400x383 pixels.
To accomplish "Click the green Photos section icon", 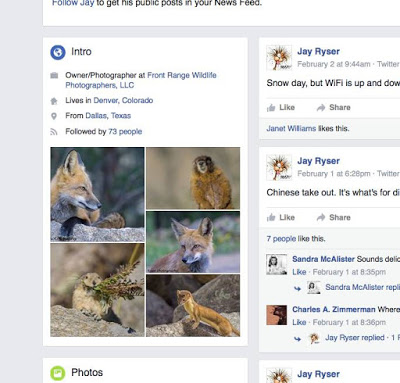I will coord(58,373).
